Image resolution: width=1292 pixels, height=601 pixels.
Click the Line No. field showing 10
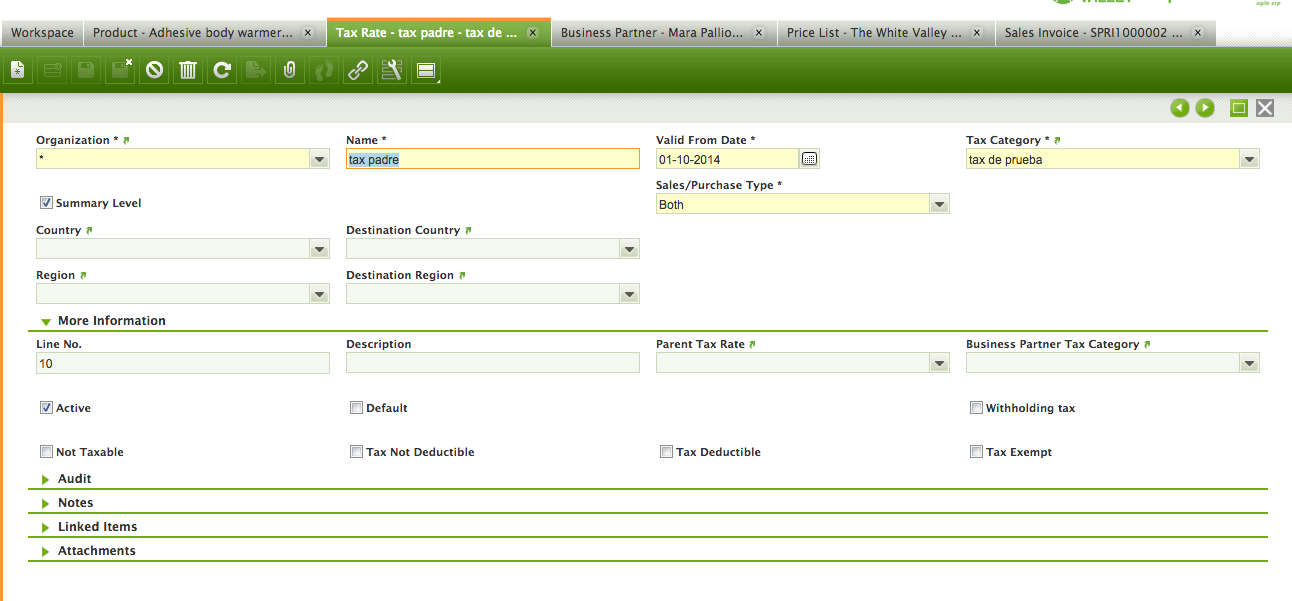tap(183, 364)
